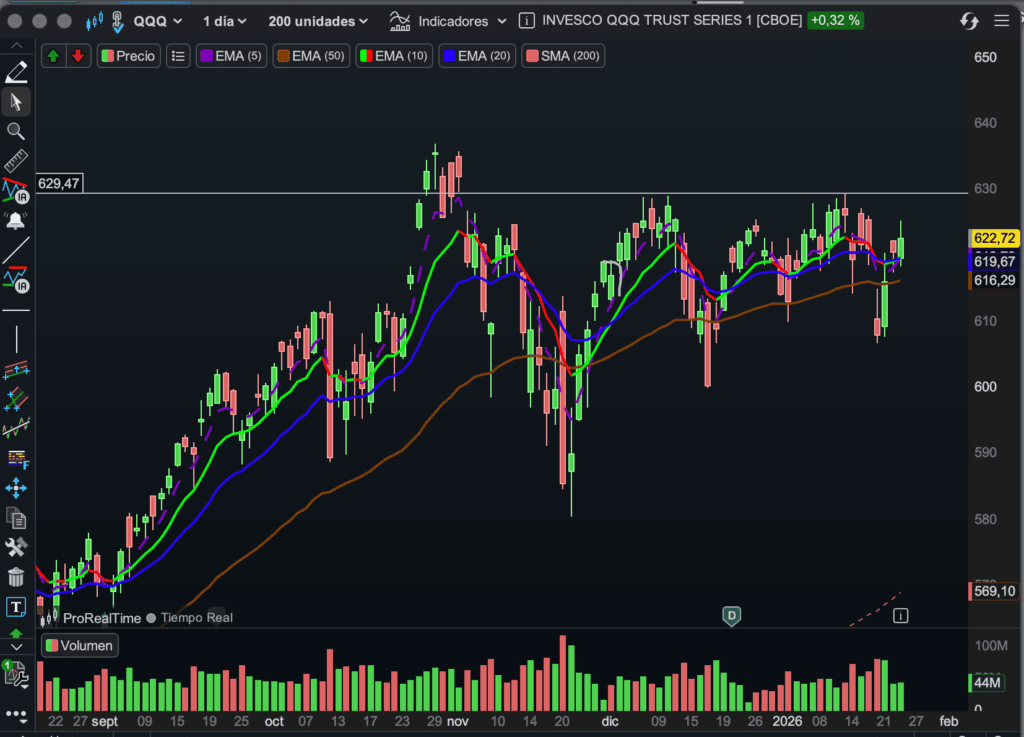Click the EMA (20) blue color swatch
This screenshot has height=737, width=1024.
pyautogui.click(x=449, y=56)
